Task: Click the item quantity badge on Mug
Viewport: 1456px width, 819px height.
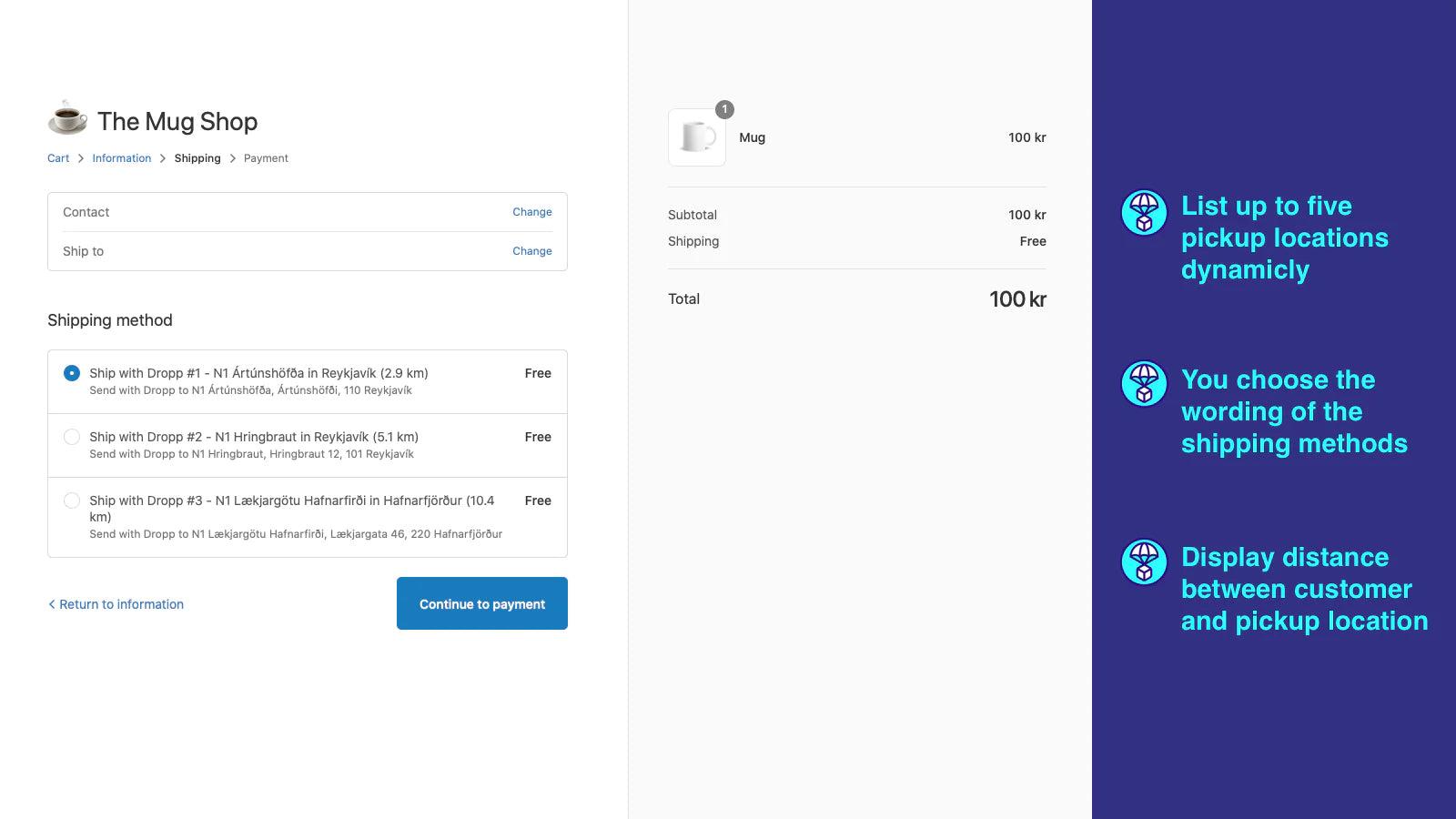Action: (x=724, y=109)
